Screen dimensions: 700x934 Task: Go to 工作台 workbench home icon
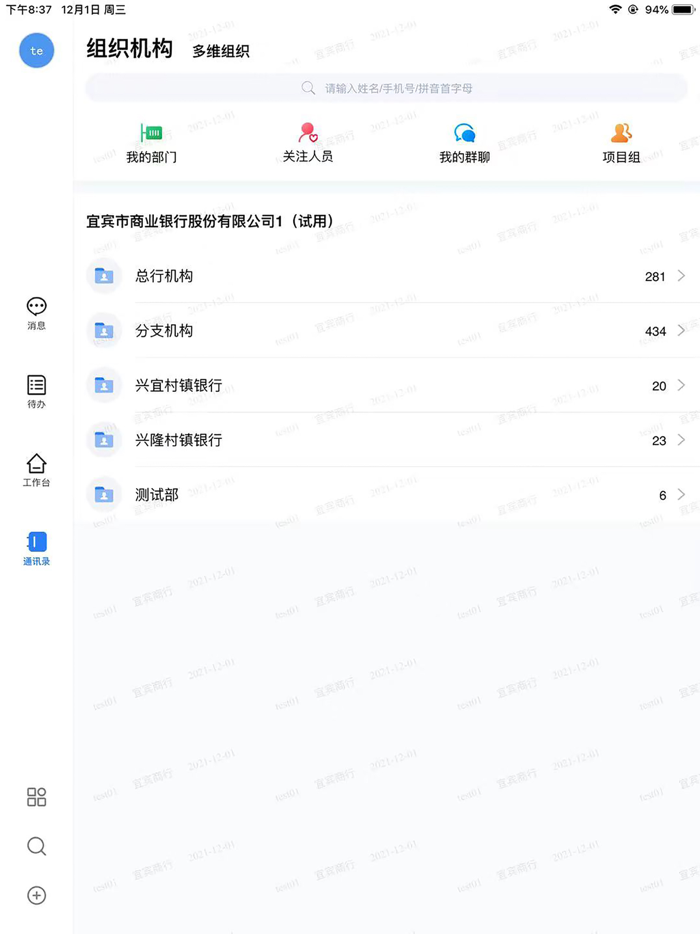click(36, 463)
